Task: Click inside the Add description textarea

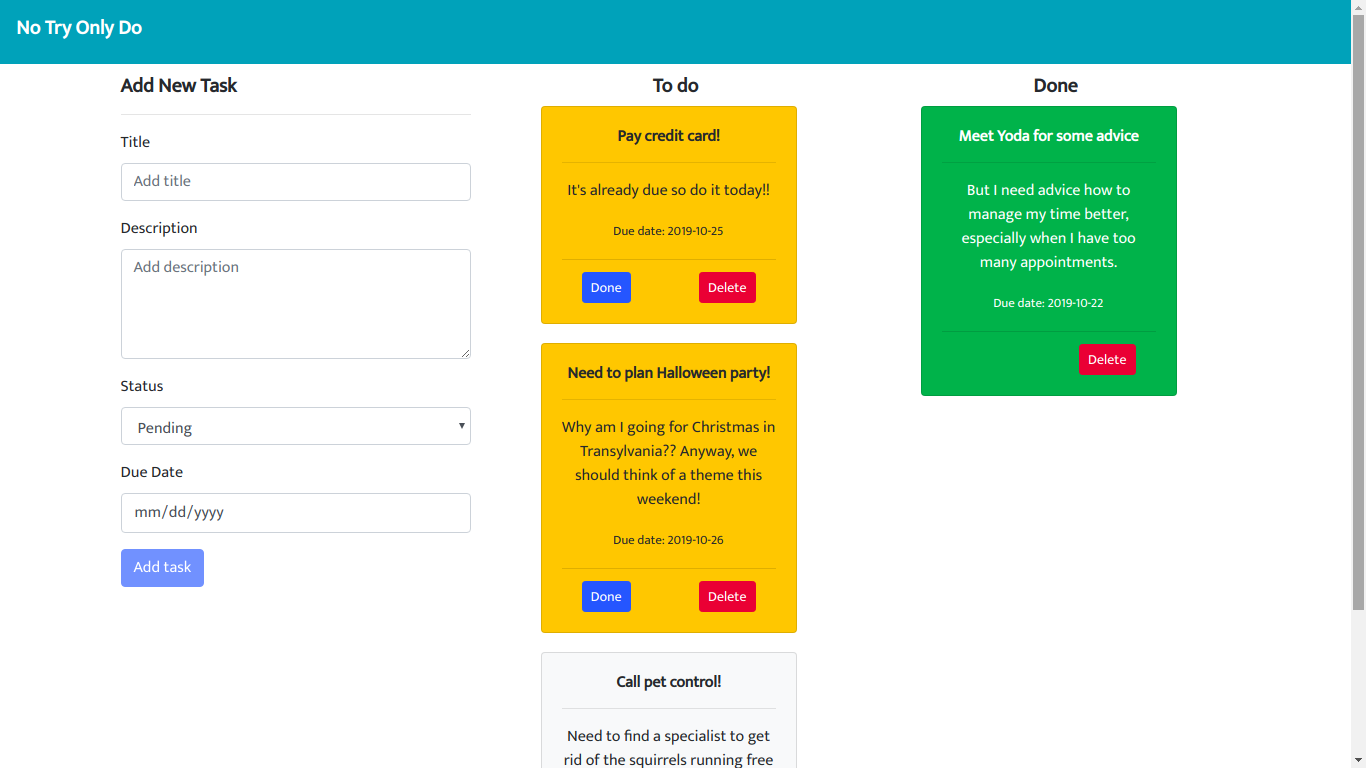Action: point(295,304)
